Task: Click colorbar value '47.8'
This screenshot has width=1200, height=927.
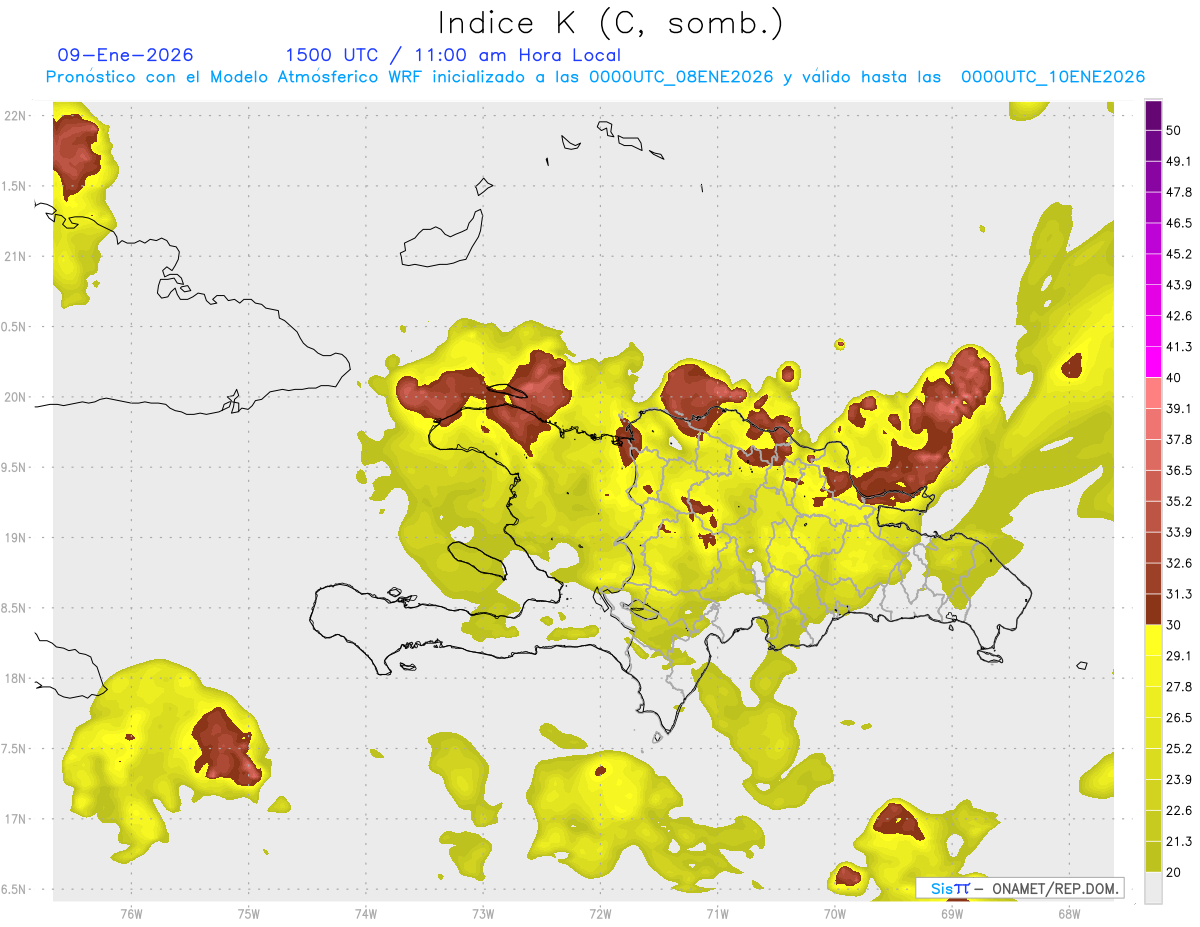Action: pos(1179,193)
